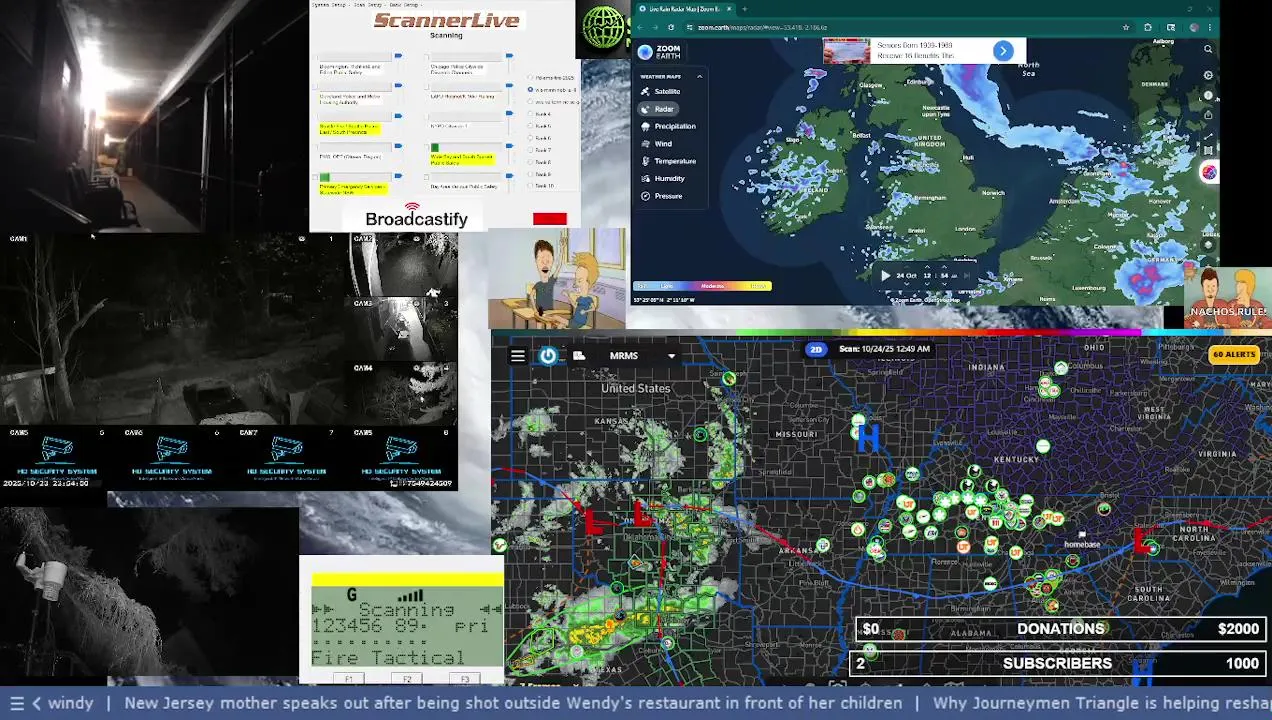Step the Zoom Earth hour value up

(x=927, y=267)
